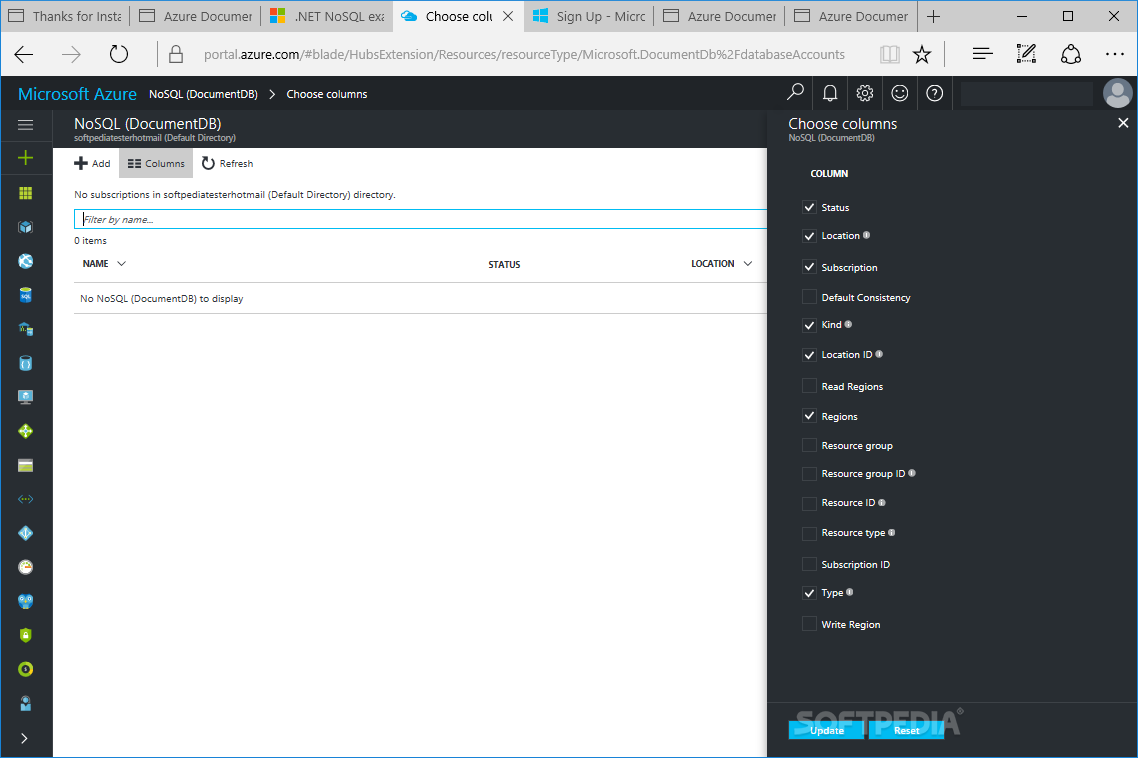The width and height of the screenshot is (1138, 758).
Task: Click the Columns toolbar button
Action: pos(156,163)
